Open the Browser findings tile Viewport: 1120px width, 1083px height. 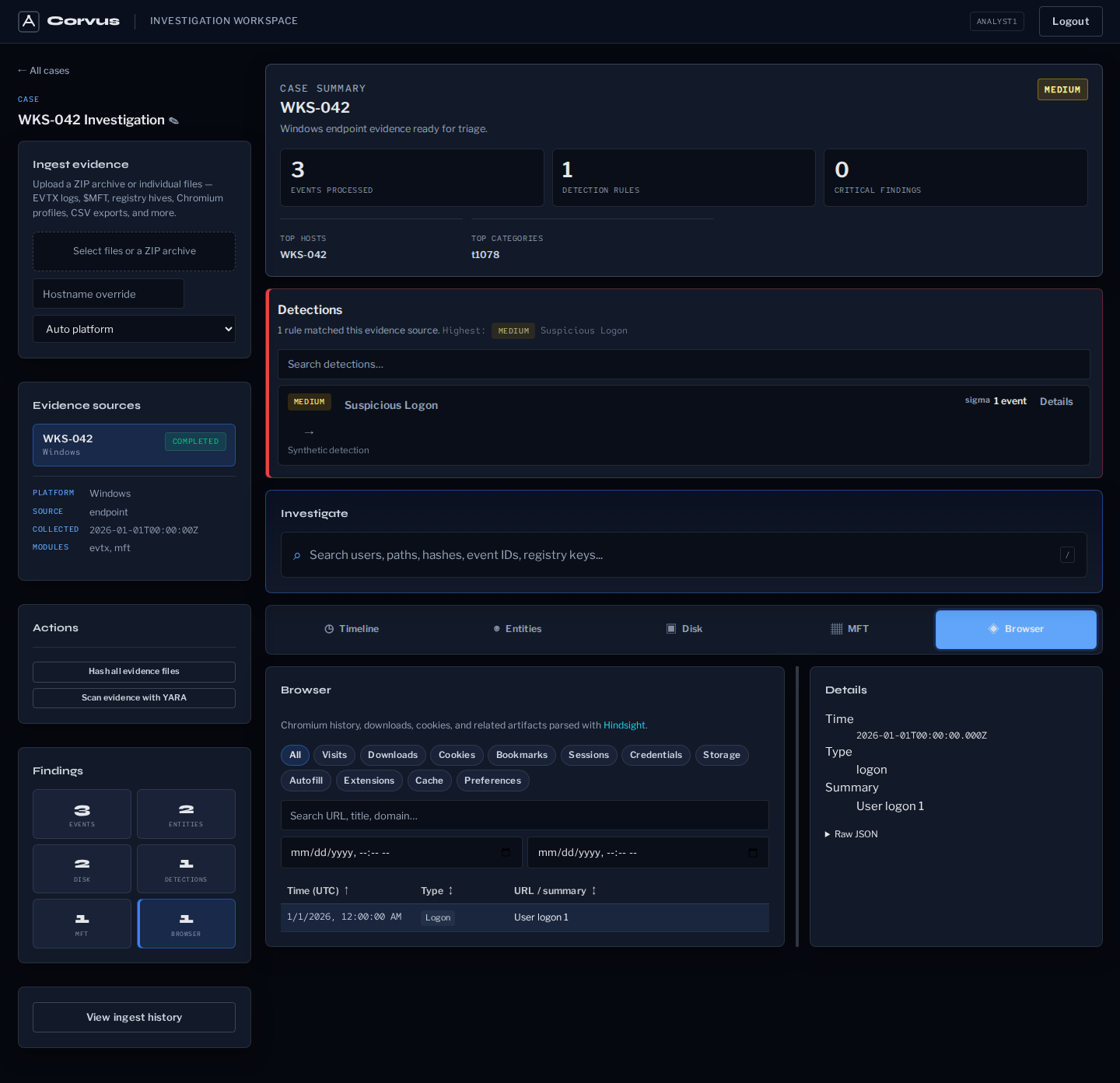pyautogui.click(x=186, y=924)
